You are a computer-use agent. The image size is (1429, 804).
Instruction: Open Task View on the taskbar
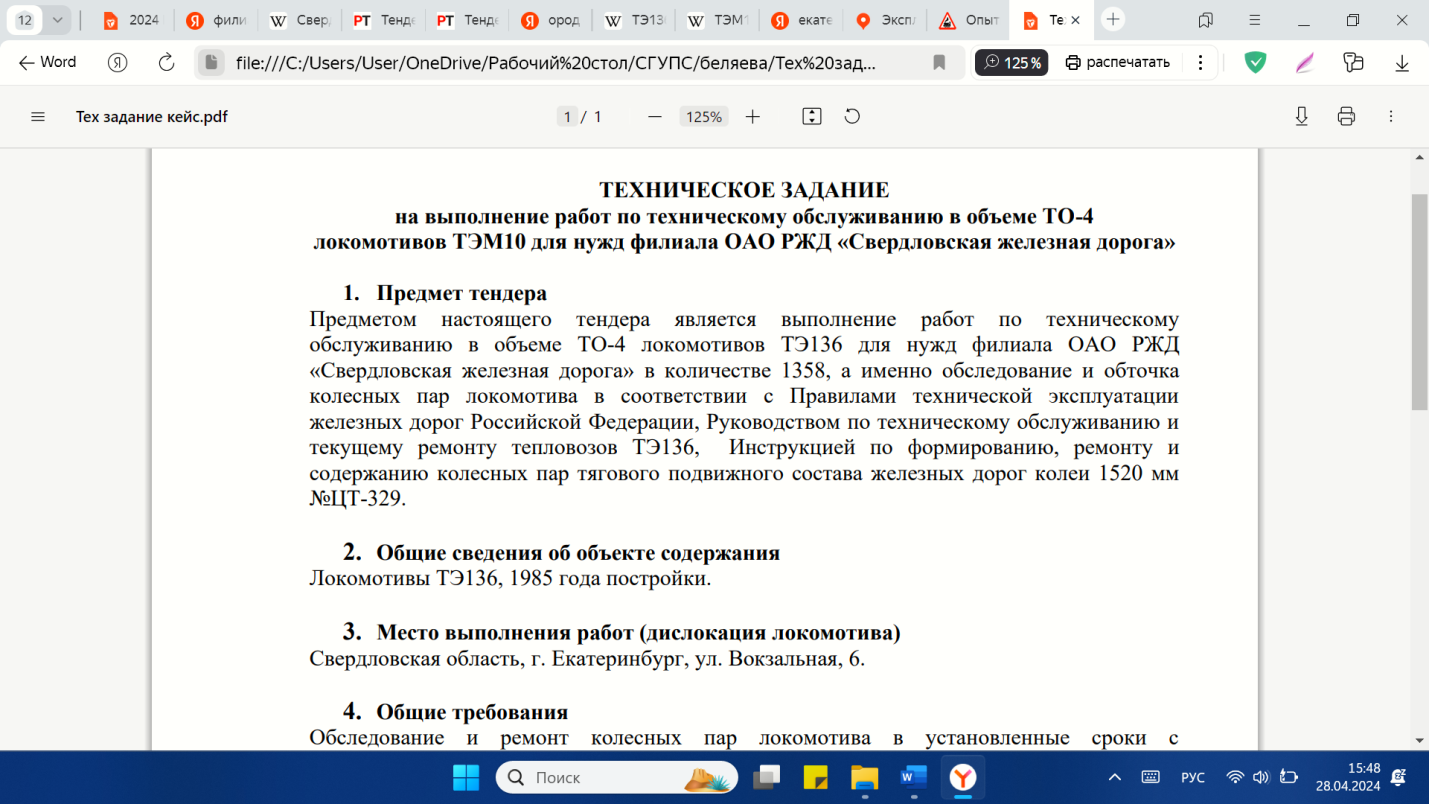point(767,777)
